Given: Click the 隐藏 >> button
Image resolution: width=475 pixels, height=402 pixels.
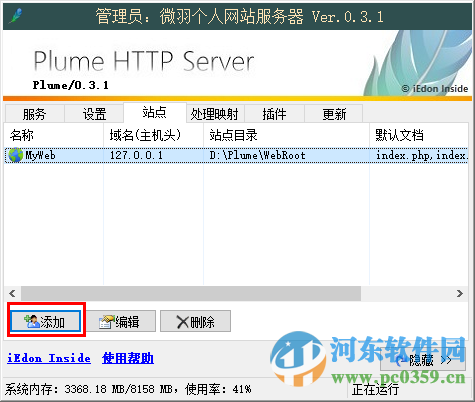Looking at the screenshot, I should tap(423, 360).
